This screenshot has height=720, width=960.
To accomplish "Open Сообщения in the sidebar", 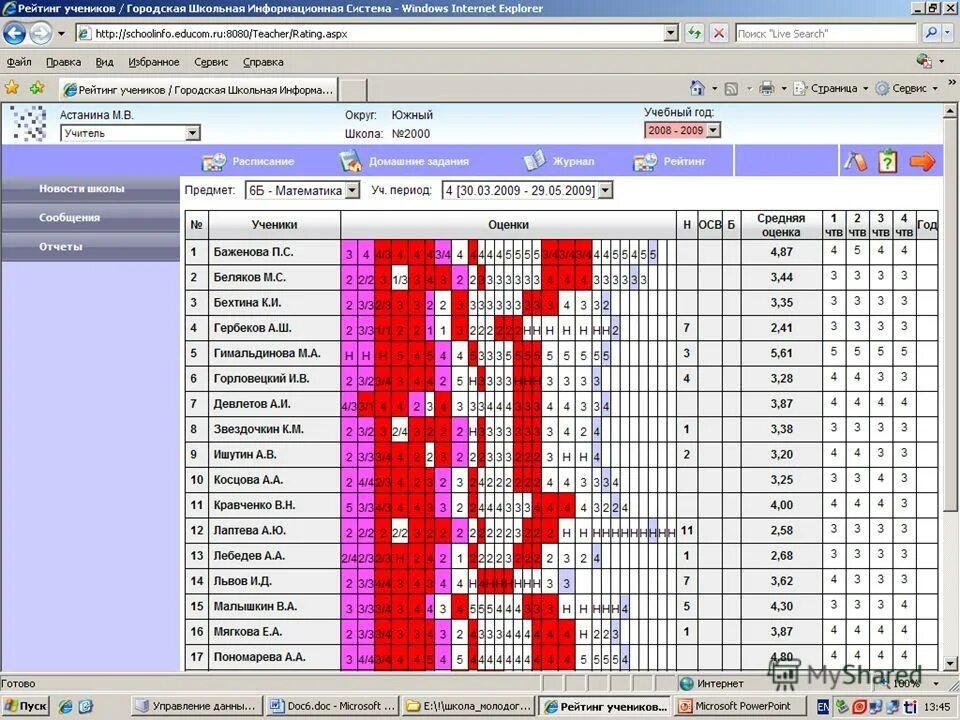I will tap(89, 217).
